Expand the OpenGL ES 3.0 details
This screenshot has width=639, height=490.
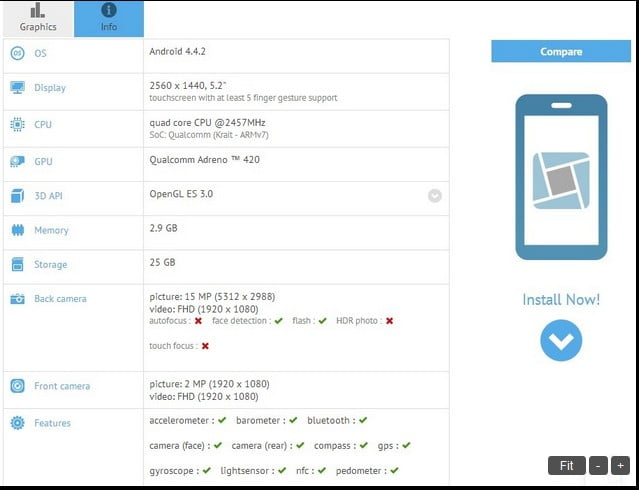(x=435, y=196)
